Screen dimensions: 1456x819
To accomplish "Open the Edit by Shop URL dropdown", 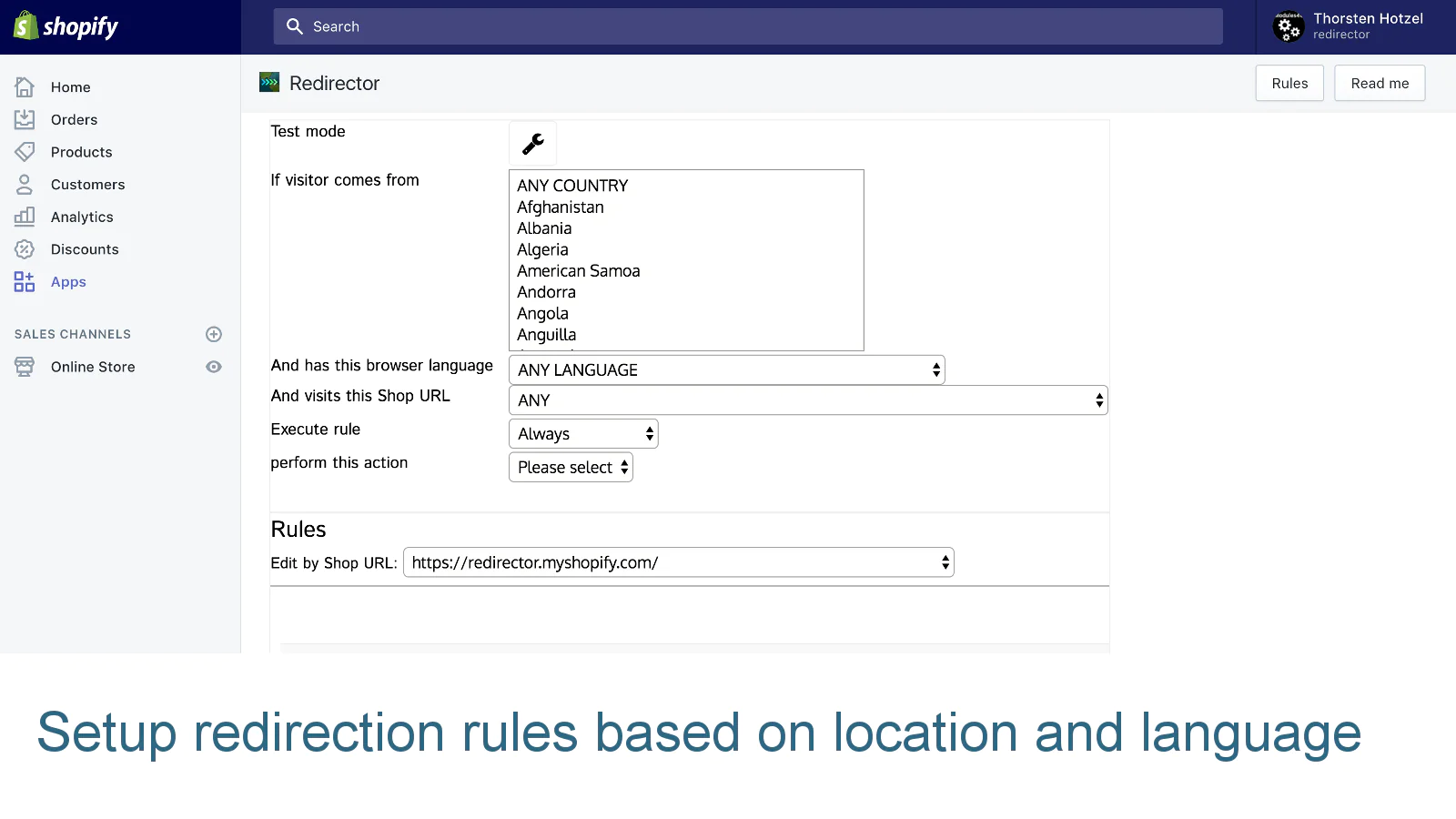I will coord(678,562).
